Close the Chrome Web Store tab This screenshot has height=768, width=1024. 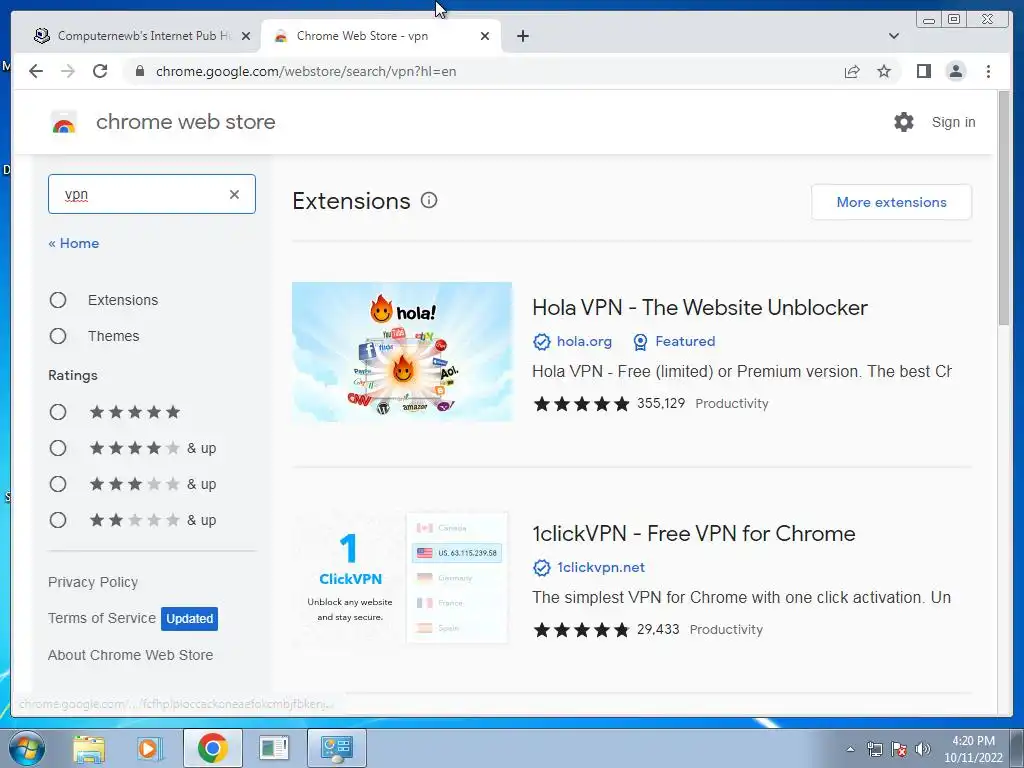485,36
